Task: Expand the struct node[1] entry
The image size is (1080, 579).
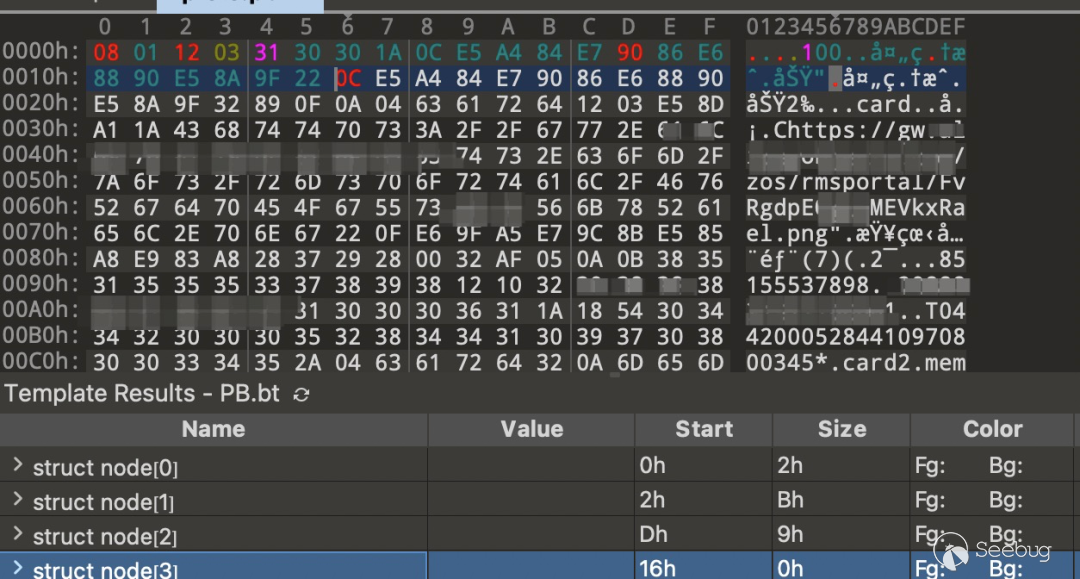Action: click(x=18, y=500)
